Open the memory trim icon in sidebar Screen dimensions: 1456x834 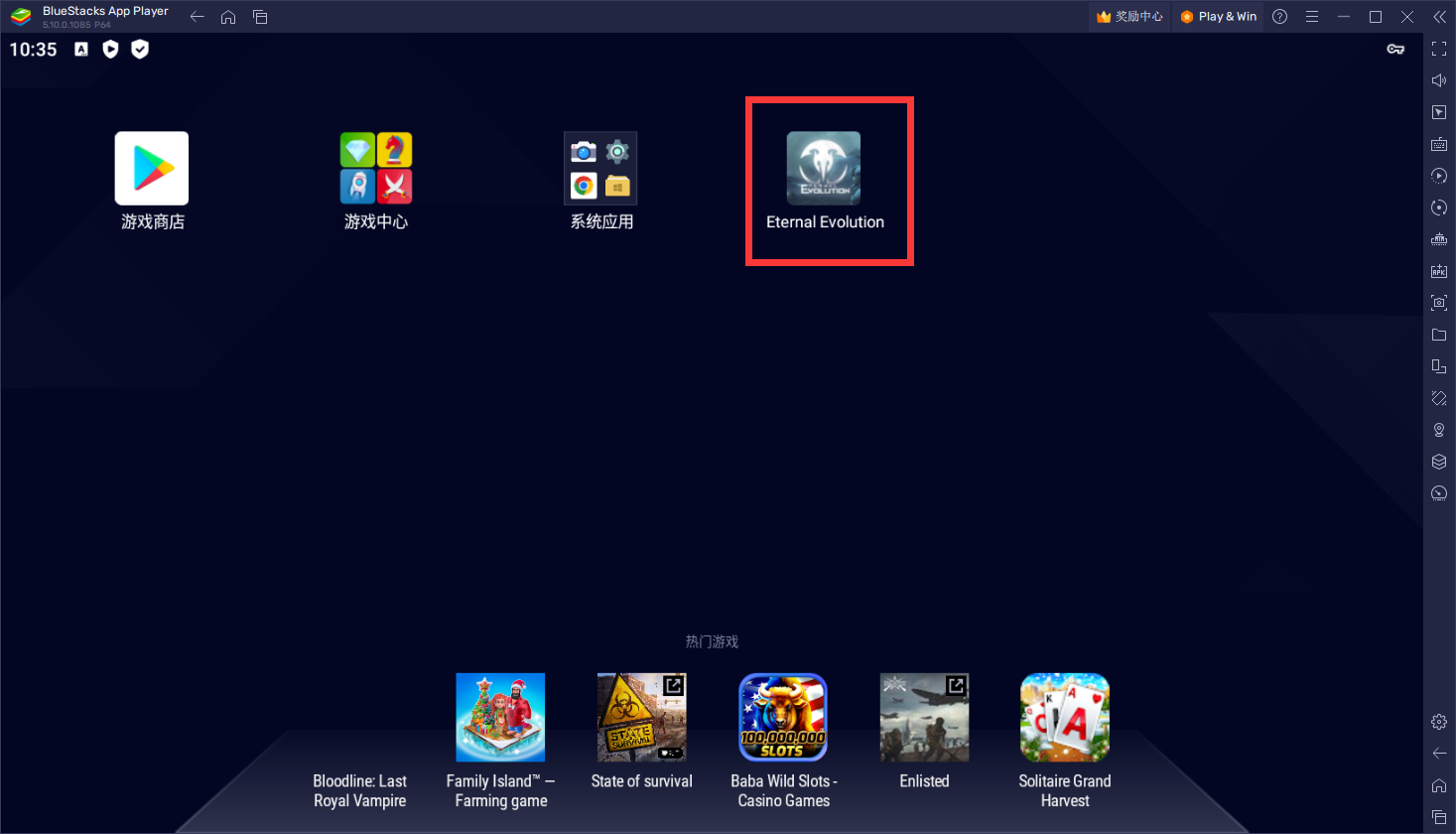click(1439, 239)
